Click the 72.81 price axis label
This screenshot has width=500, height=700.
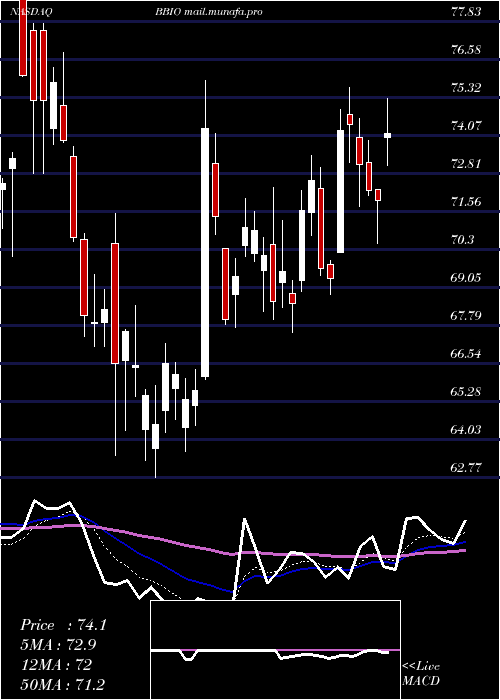tap(466, 164)
